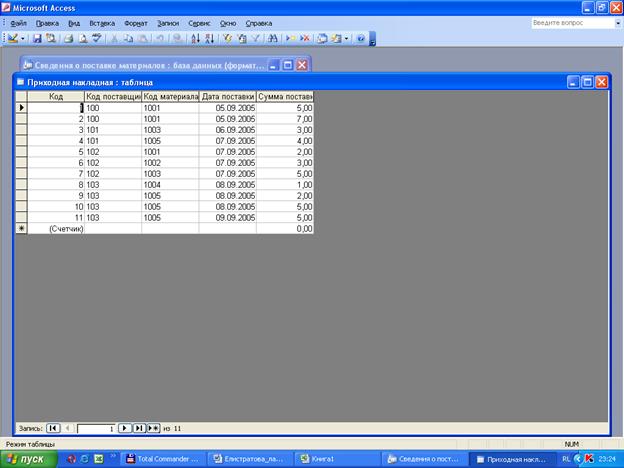
Task: Open Print Preview from the toolbar
Action: [83, 39]
